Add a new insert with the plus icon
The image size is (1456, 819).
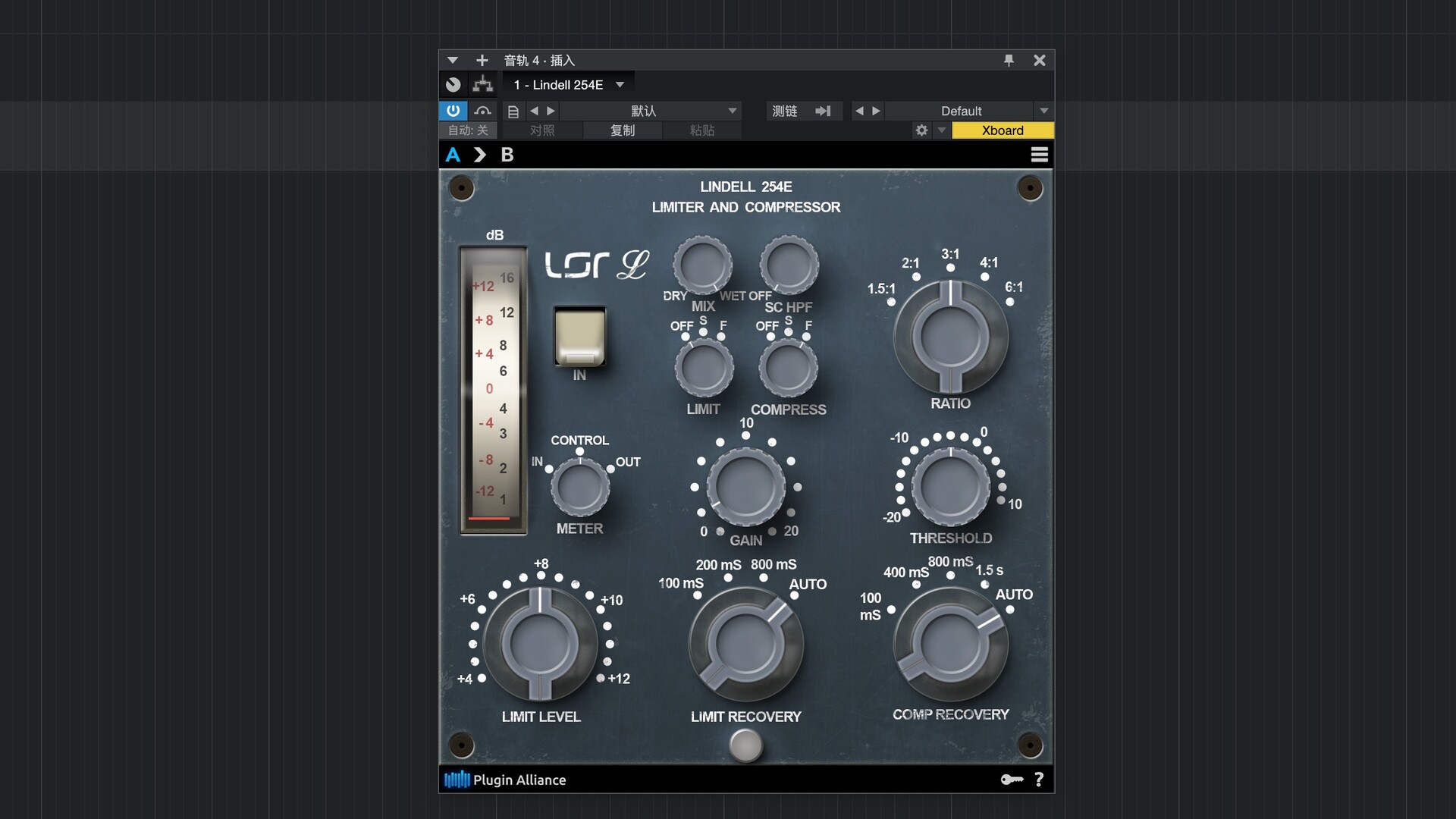[482, 61]
